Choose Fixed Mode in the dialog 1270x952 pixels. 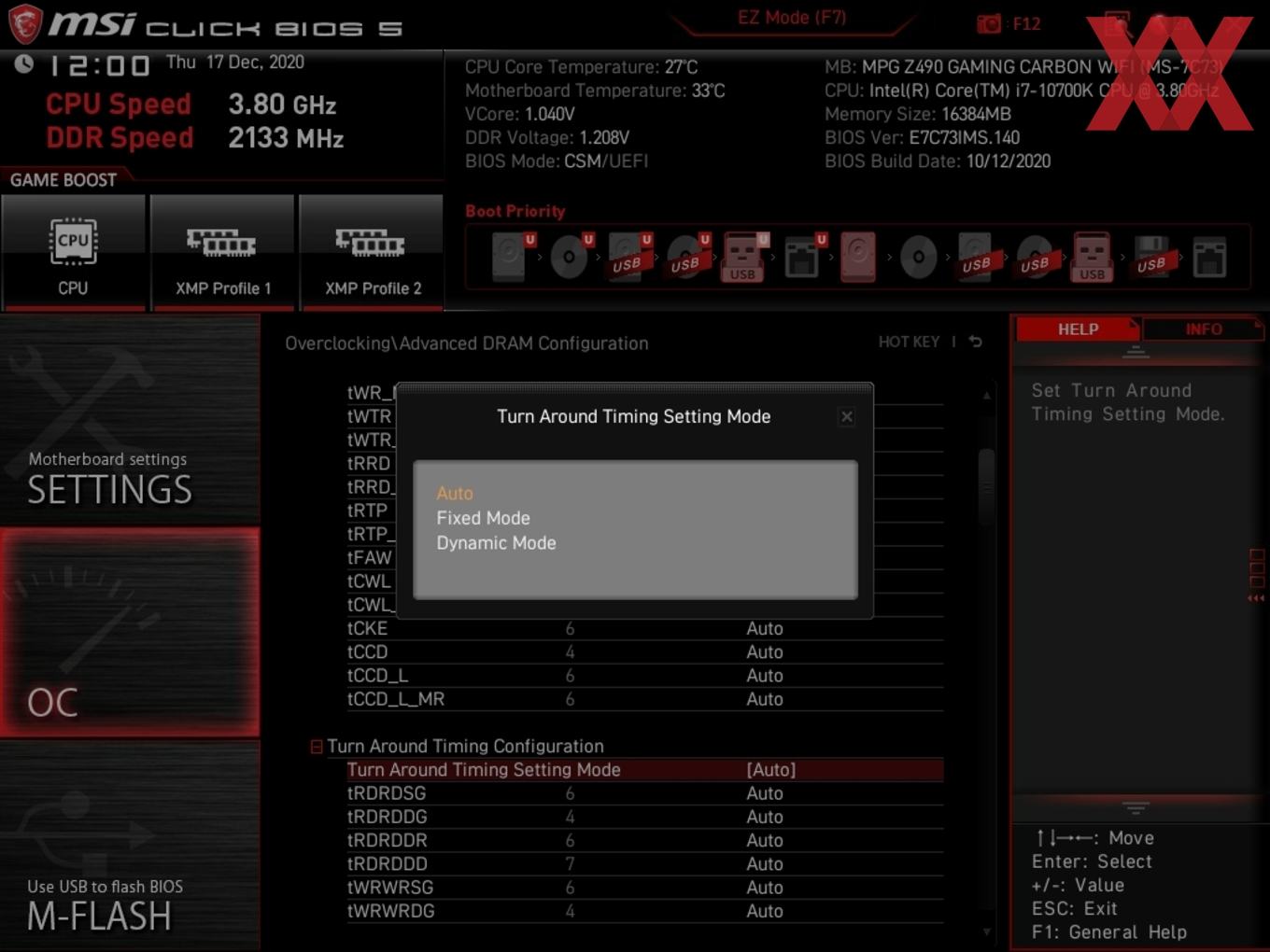point(483,518)
